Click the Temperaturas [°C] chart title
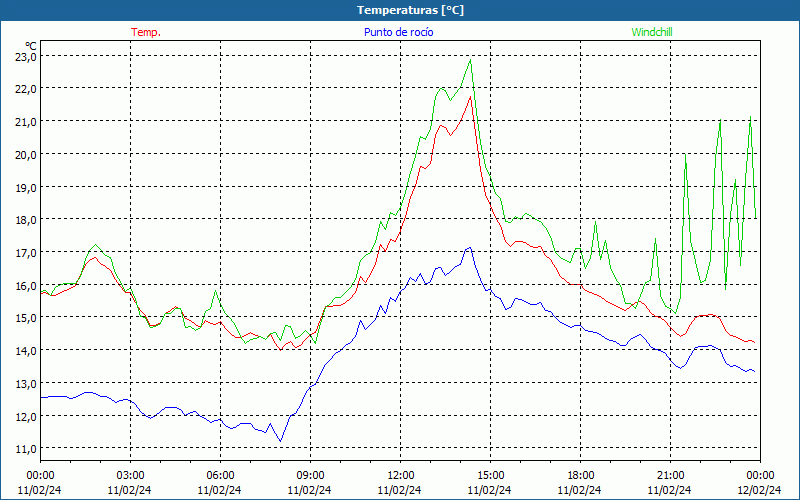The height and width of the screenshot is (500, 800). pyautogui.click(x=410, y=10)
